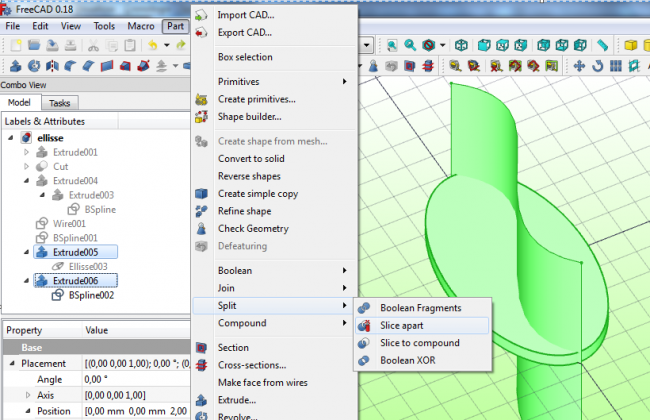The image size is (650, 420).
Task: Switch to the Tasks tab
Action: tap(60, 103)
